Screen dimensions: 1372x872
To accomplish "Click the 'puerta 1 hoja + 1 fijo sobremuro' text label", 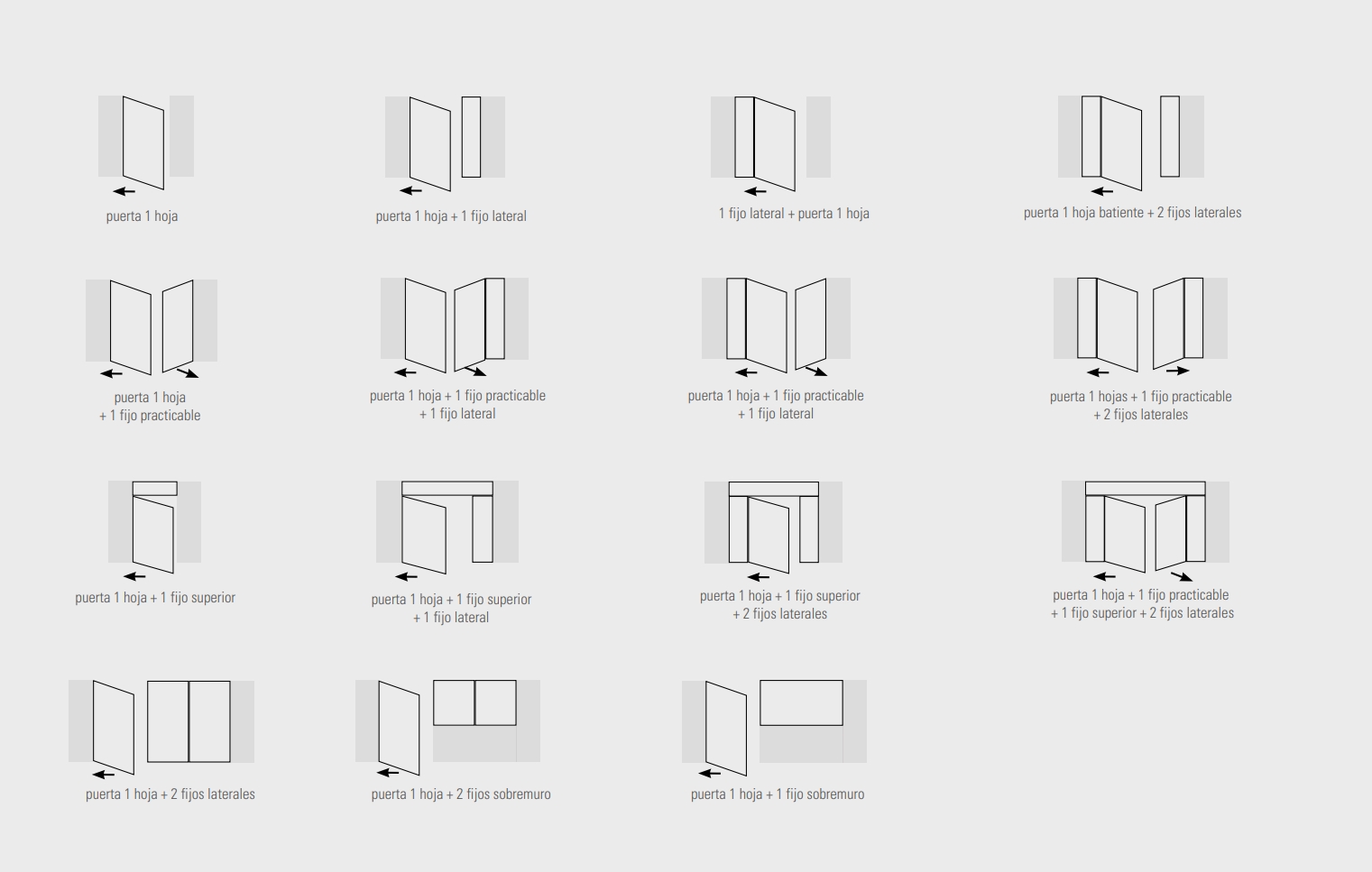I will [778, 794].
